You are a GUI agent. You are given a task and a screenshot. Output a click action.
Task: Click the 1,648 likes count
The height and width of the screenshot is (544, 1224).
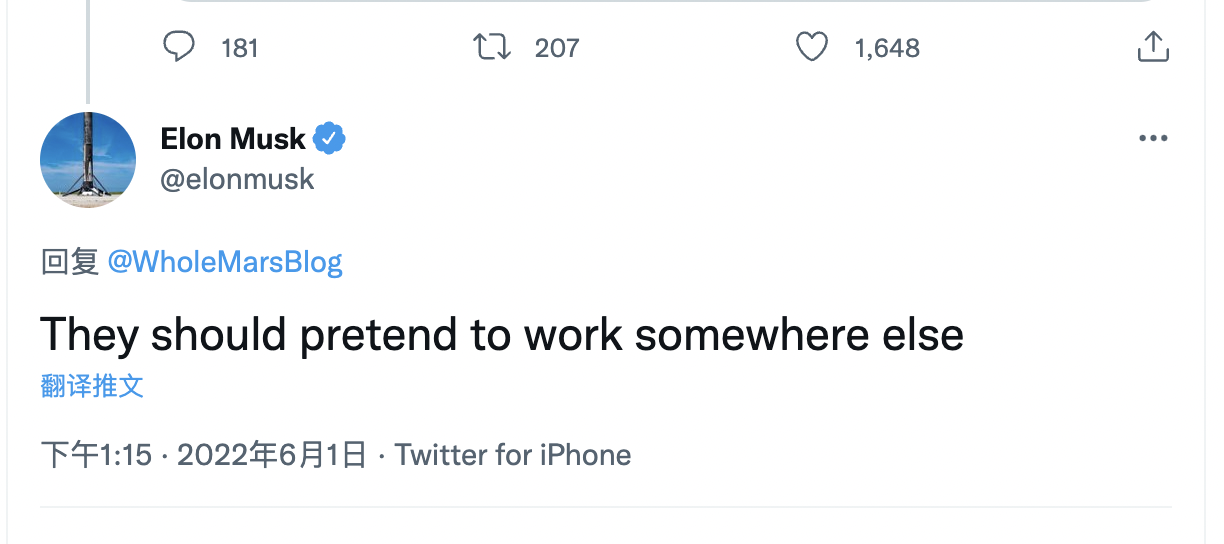click(887, 48)
